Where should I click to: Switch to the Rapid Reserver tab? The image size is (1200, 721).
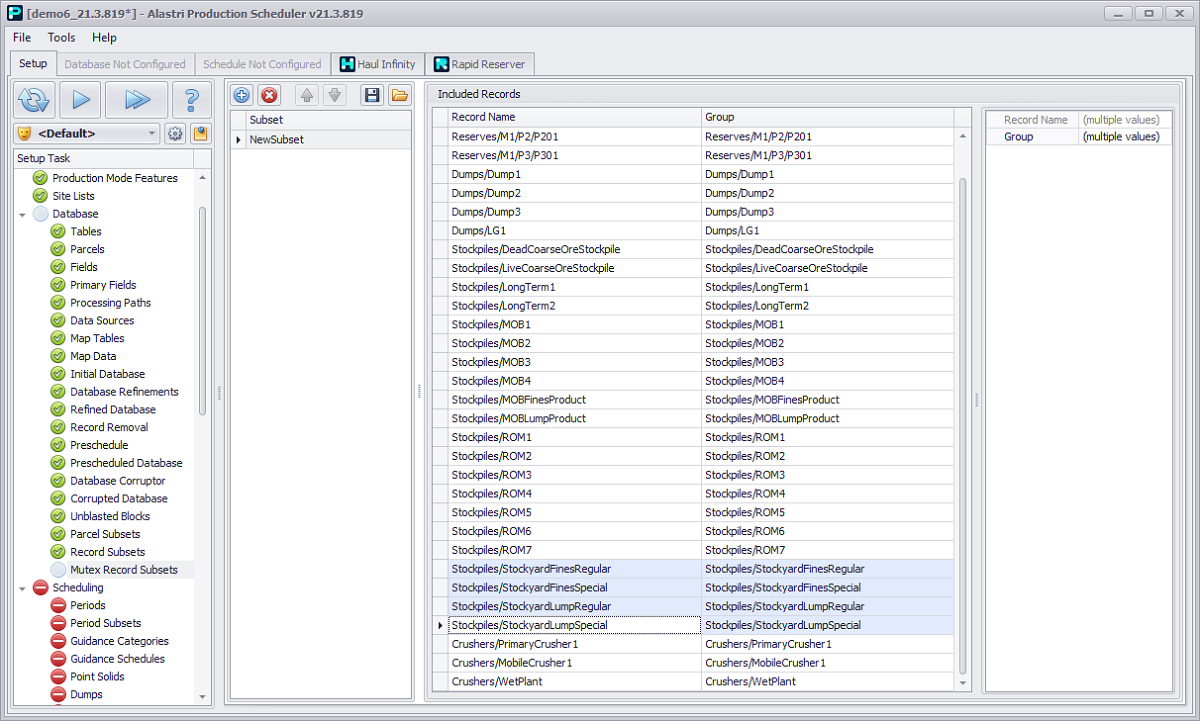(x=479, y=64)
